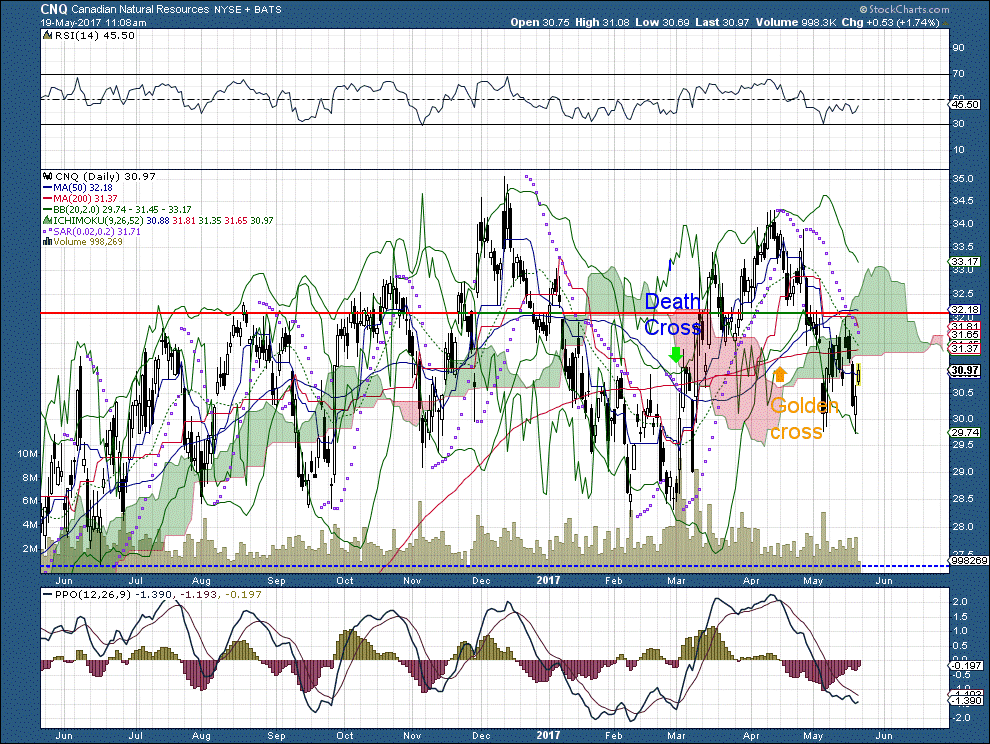The image size is (990, 744).
Task: Click the Dec label on the price chart axis
Action: point(481,581)
